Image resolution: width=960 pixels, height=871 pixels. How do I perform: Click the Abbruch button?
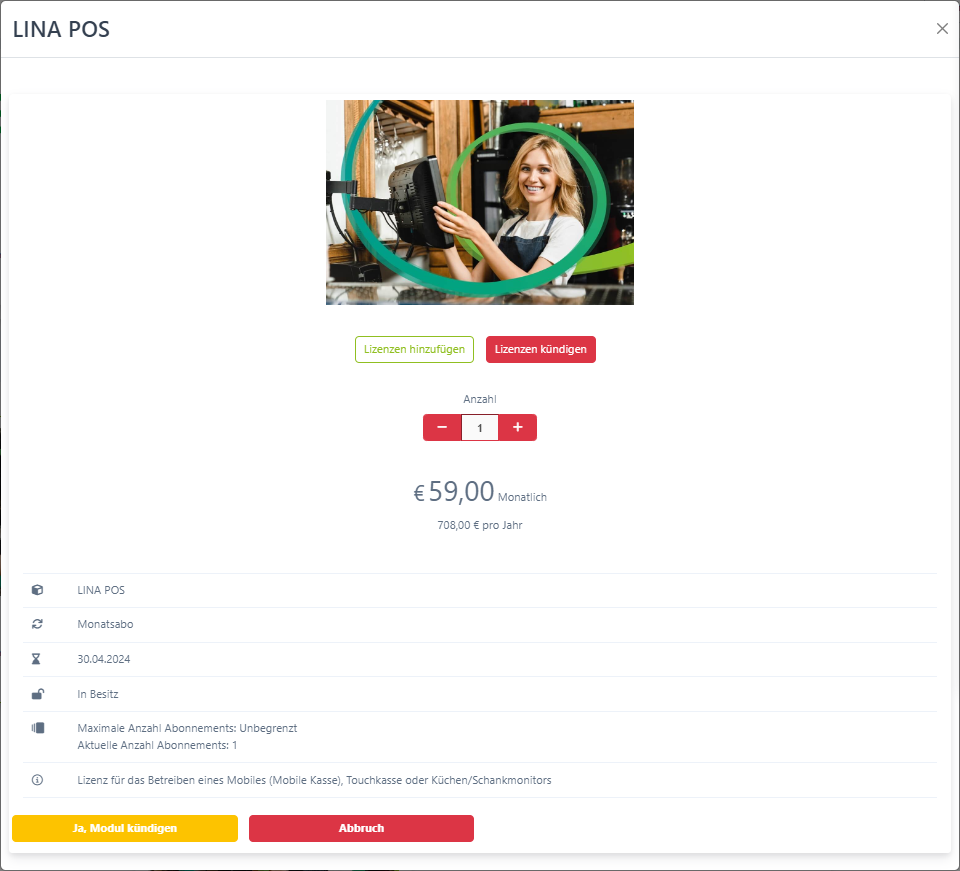361,828
